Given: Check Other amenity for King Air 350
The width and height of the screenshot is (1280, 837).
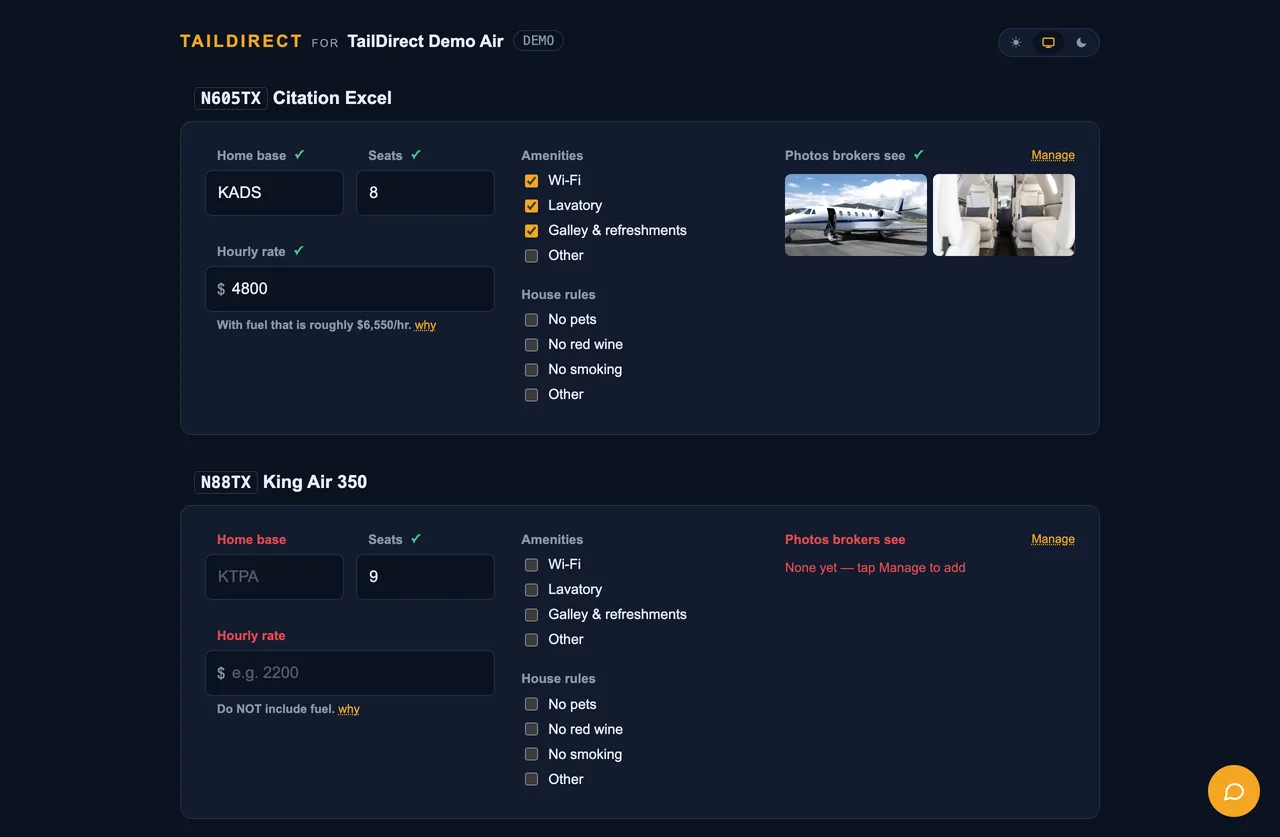Looking at the screenshot, I should pos(531,640).
